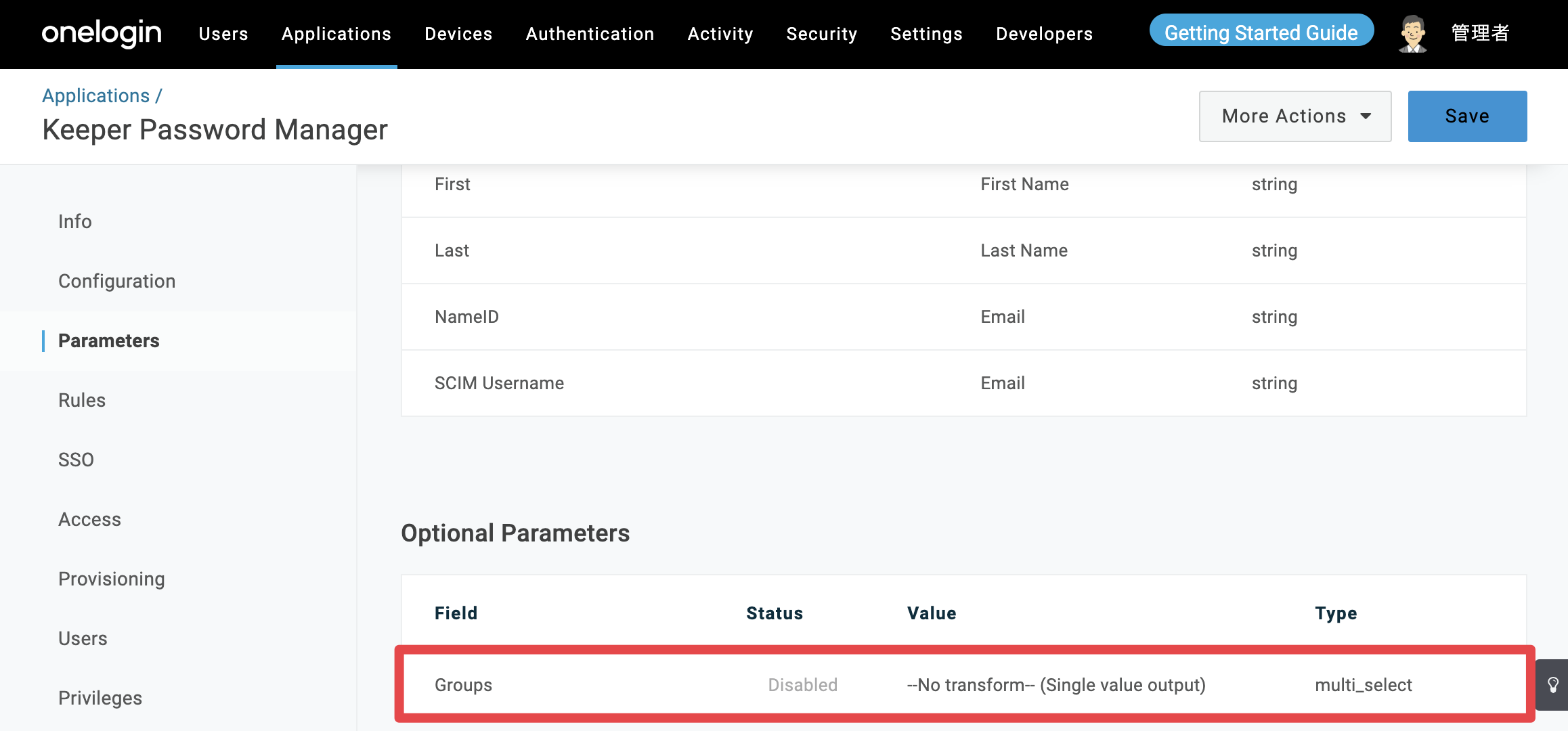Click the 管理者 account name

pyautogui.click(x=1481, y=33)
